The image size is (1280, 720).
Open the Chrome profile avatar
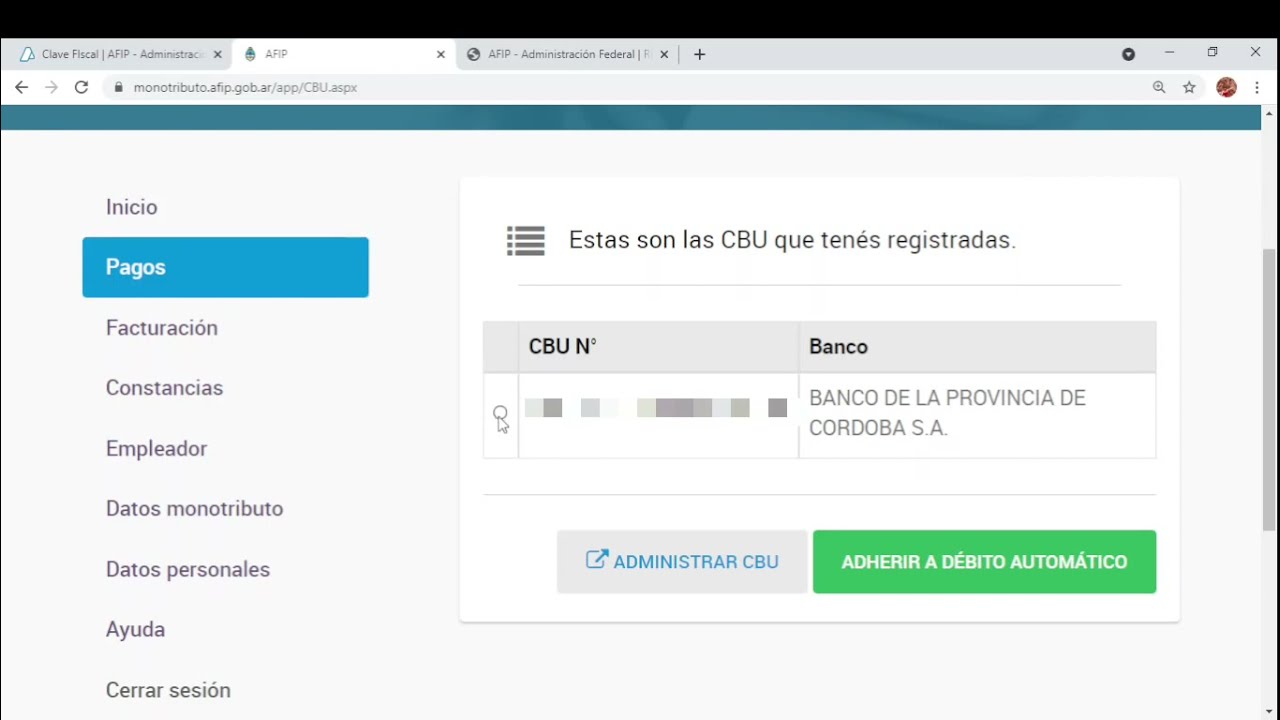click(x=1226, y=87)
